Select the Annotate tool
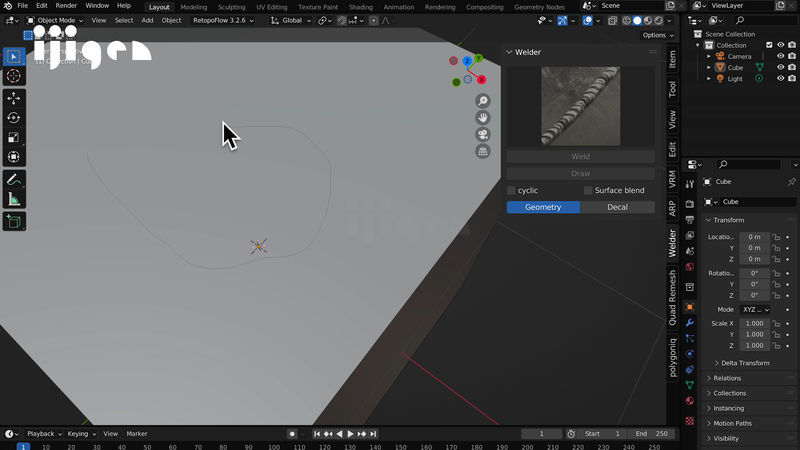 (x=14, y=180)
